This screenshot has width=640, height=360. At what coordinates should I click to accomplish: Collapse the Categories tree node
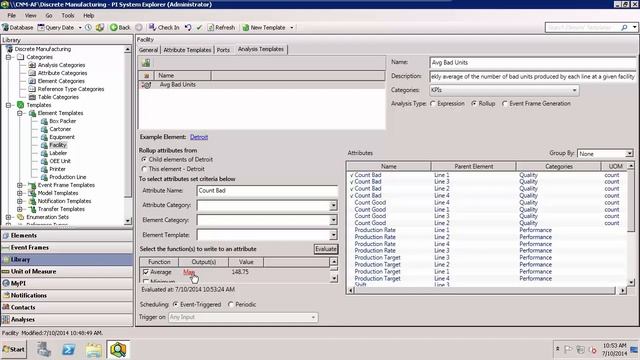8,57
